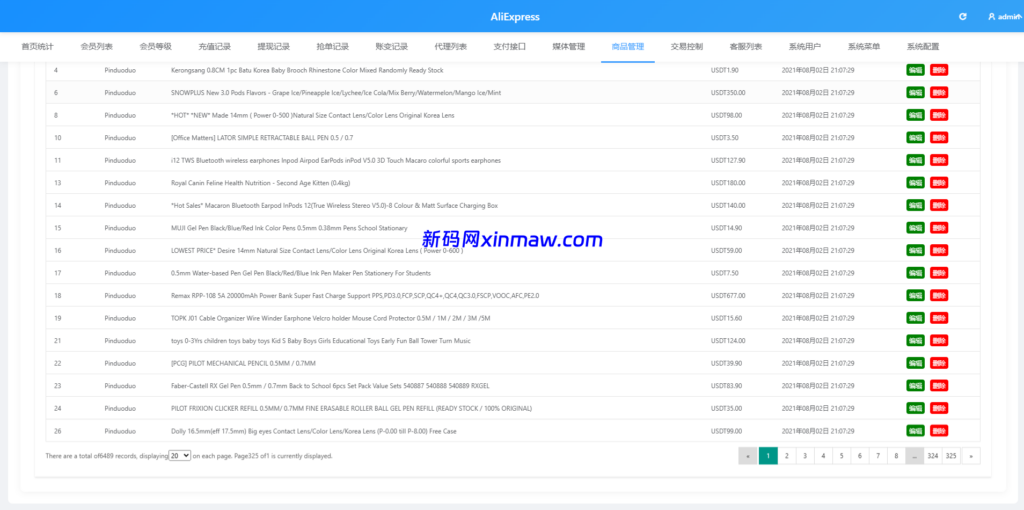
Task: Go to next page with » button
Action: [971, 456]
